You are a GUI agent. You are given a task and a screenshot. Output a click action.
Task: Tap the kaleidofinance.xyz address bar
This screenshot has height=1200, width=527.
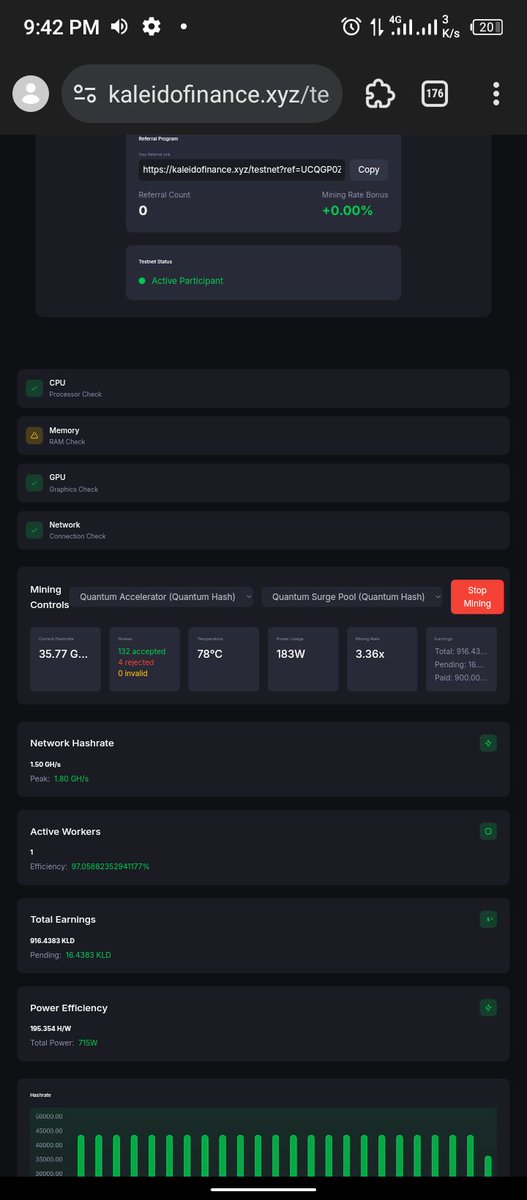[201, 94]
